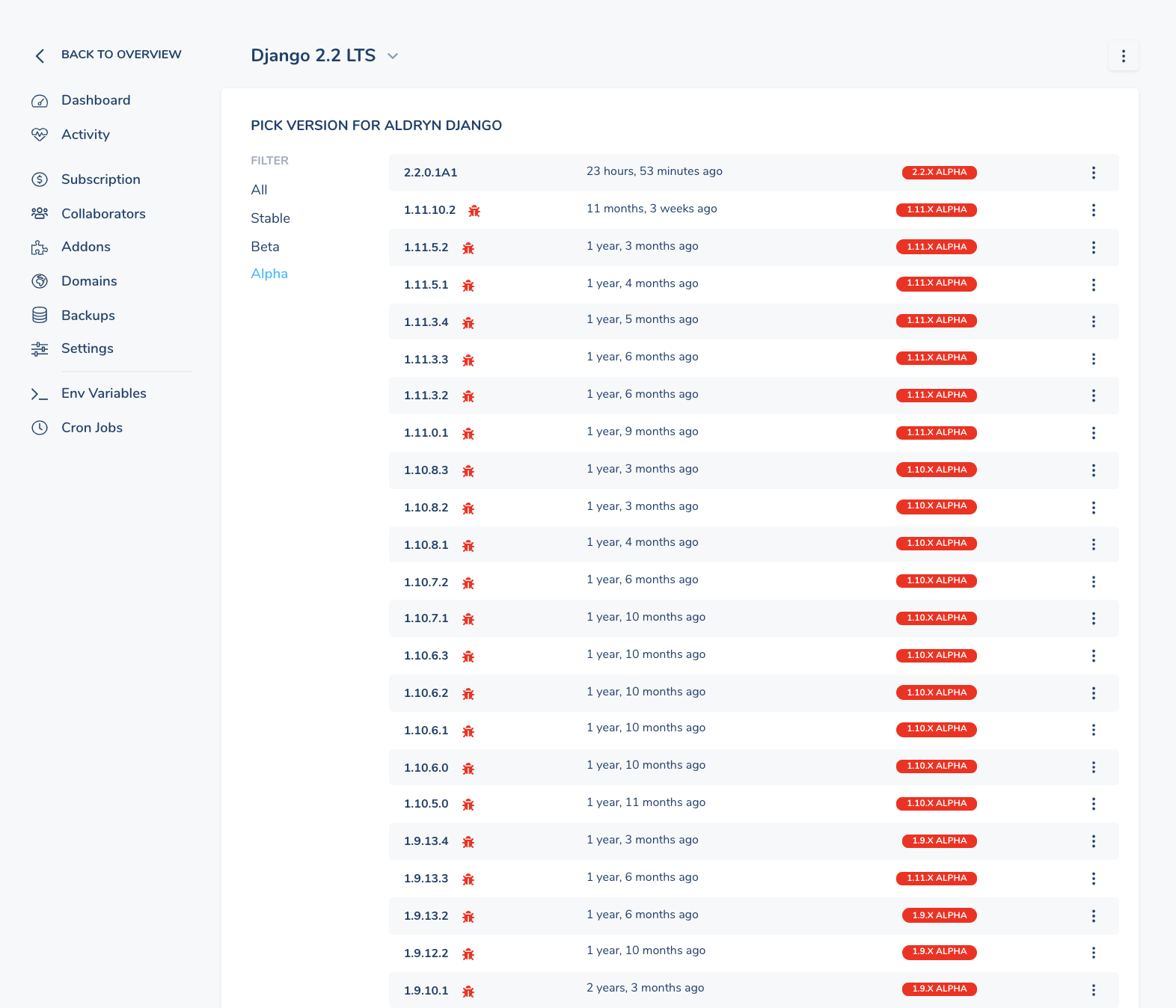The width and height of the screenshot is (1176, 1008).
Task: Click the bug icon next to 1.10.5.0
Action: [x=468, y=805]
